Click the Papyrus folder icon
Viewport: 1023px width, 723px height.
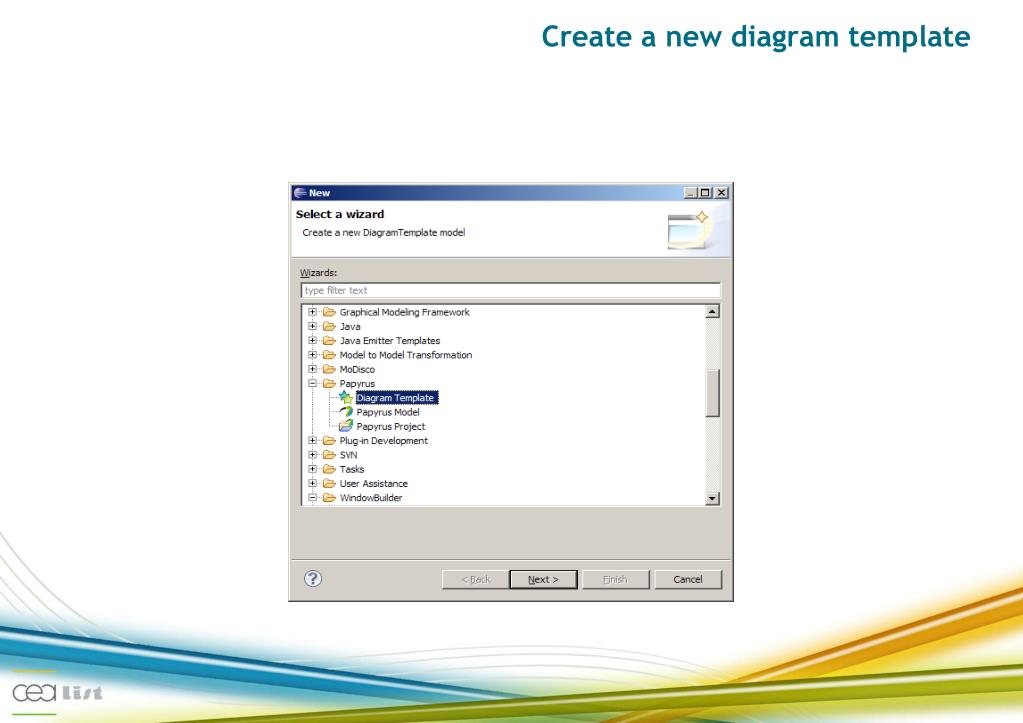(x=329, y=384)
